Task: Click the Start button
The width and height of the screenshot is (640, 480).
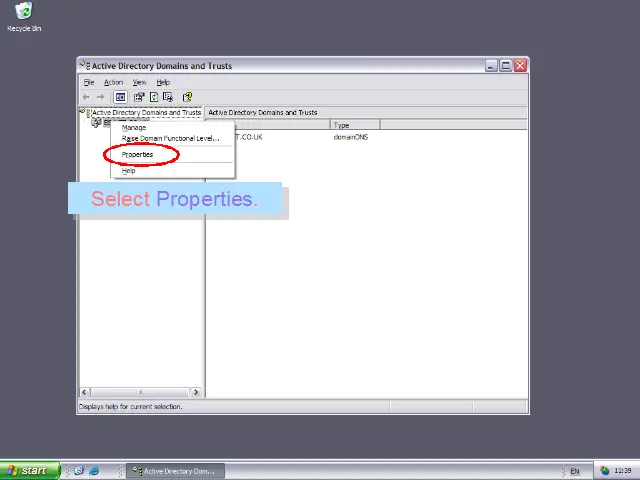Action: pos(29,471)
